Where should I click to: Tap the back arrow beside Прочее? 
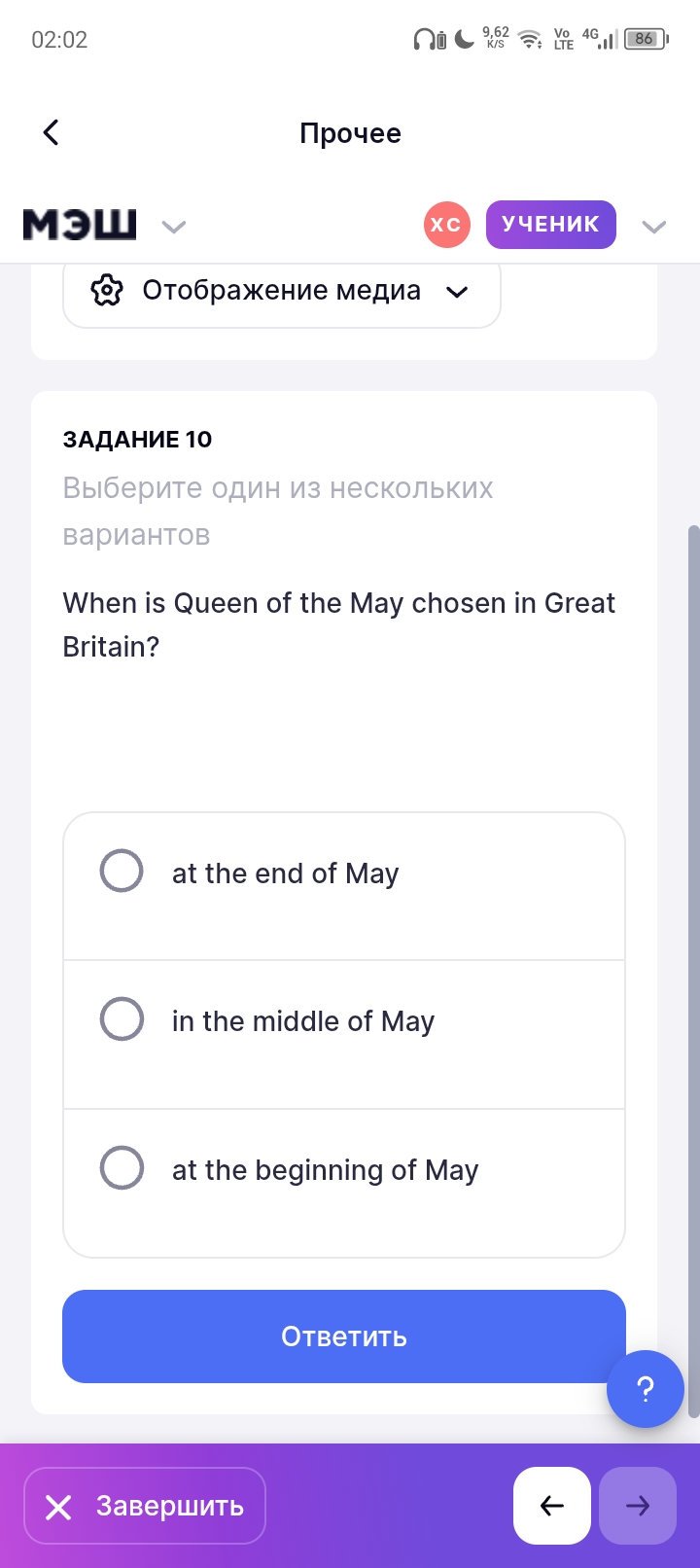click(x=52, y=132)
